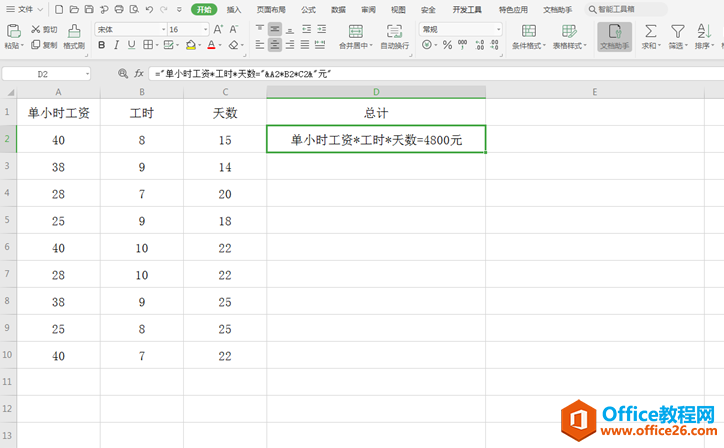This screenshot has height=448, width=724.
Task: Click the Format Painter brush icon
Action: point(74,31)
